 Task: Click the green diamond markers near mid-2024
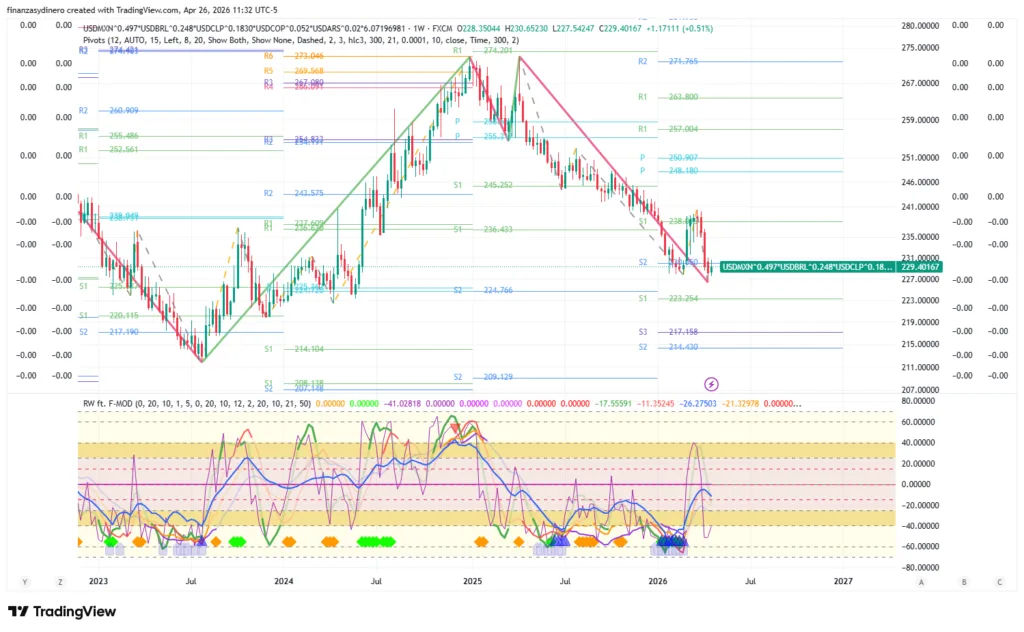pyautogui.click(x=374, y=542)
